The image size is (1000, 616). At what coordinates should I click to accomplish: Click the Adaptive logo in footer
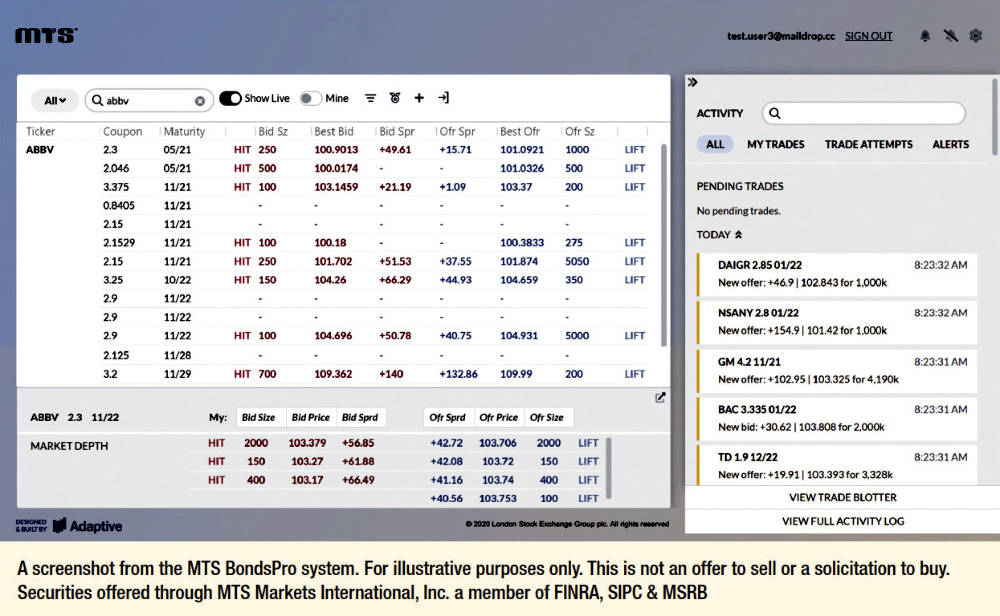pyautogui.click(x=87, y=526)
